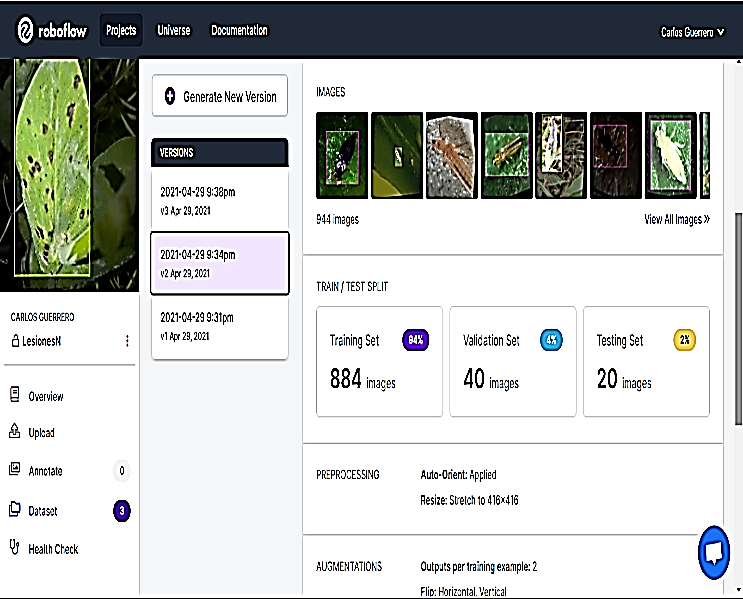Open the chat support bubble
The image size is (743, 599).
click(714, 553)
